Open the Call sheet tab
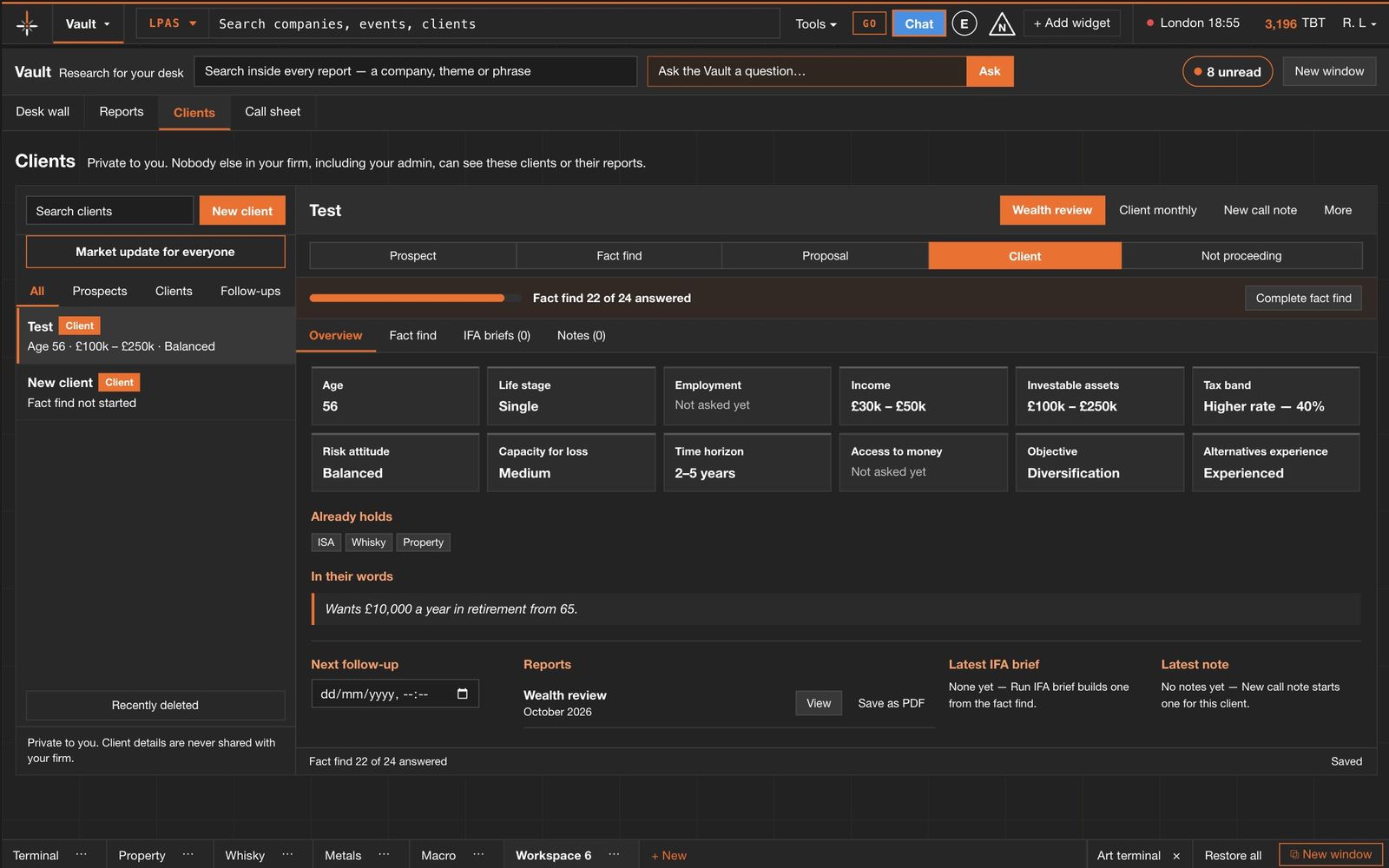 point(273,112)
